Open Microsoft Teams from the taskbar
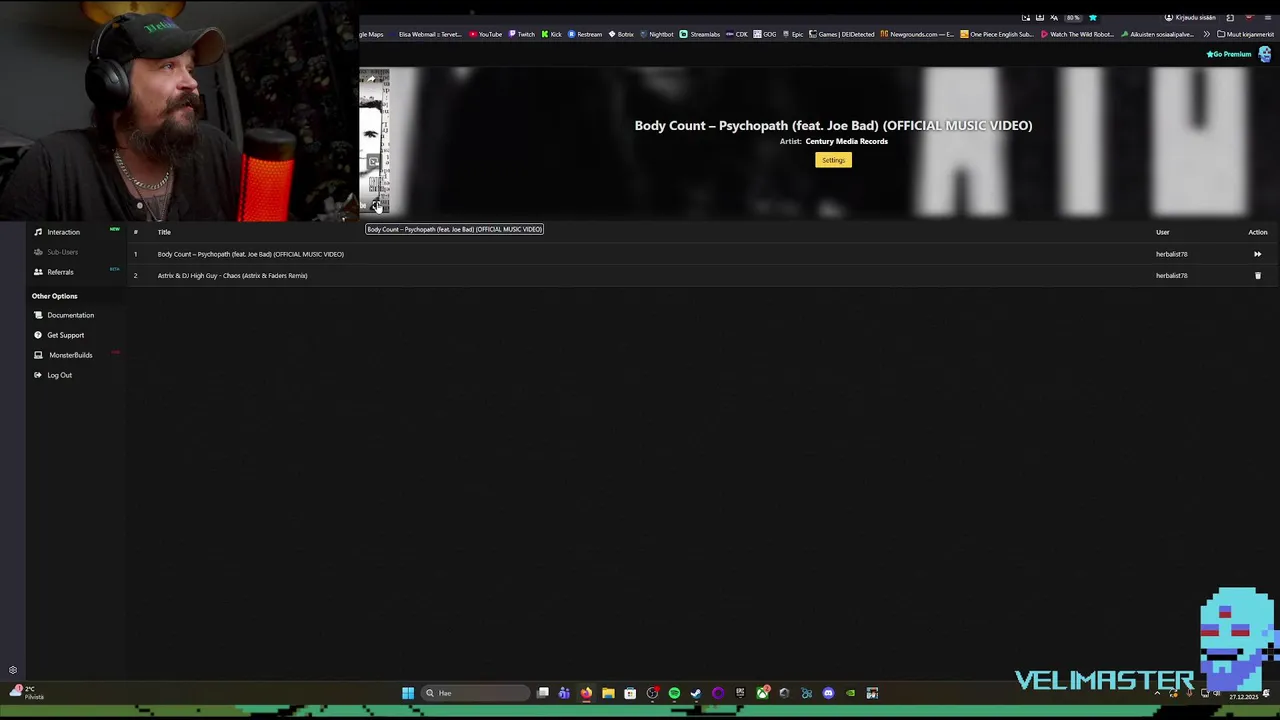The image size is (1280, 720). [564, 693]
